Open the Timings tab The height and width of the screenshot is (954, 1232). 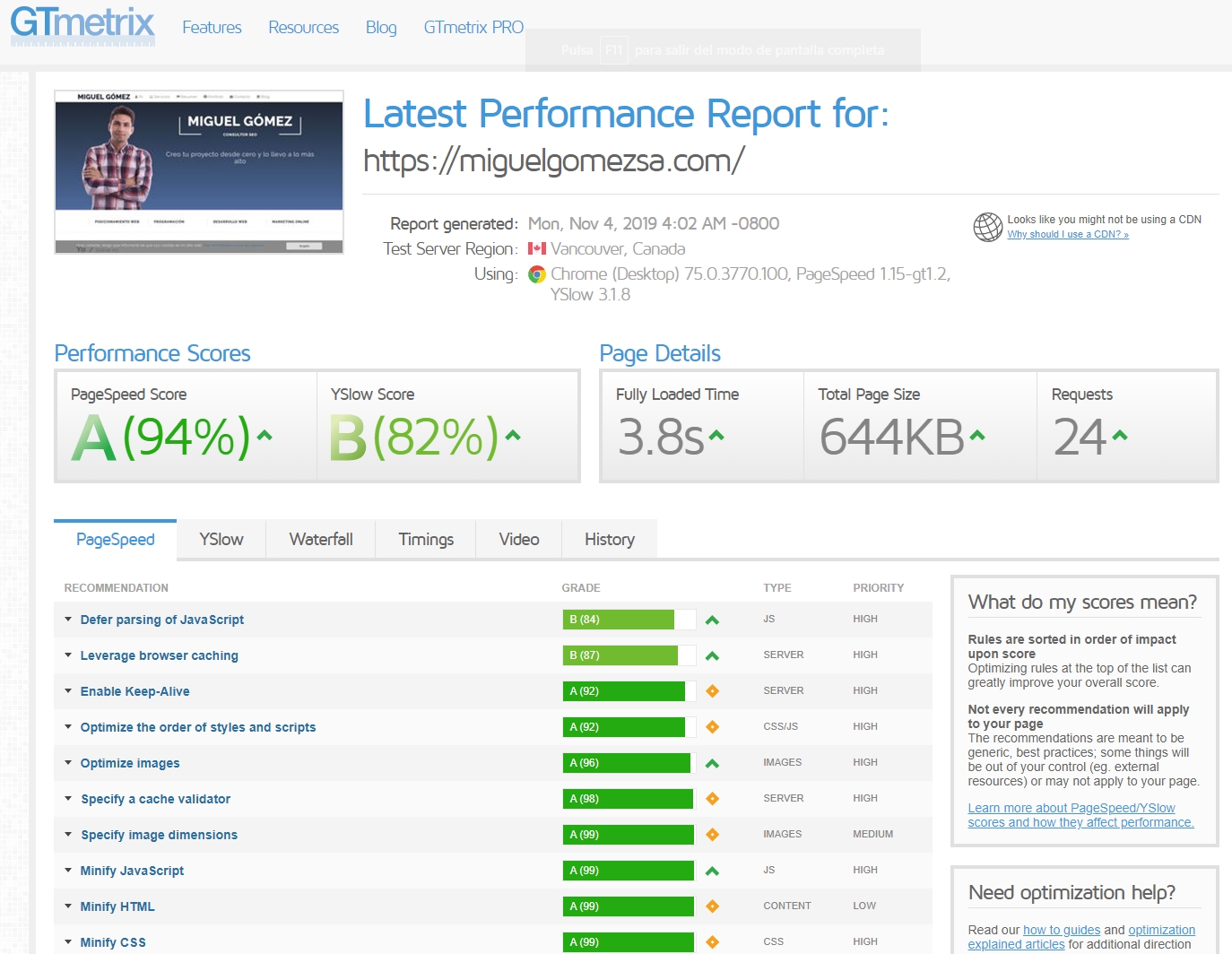point(426,539)
